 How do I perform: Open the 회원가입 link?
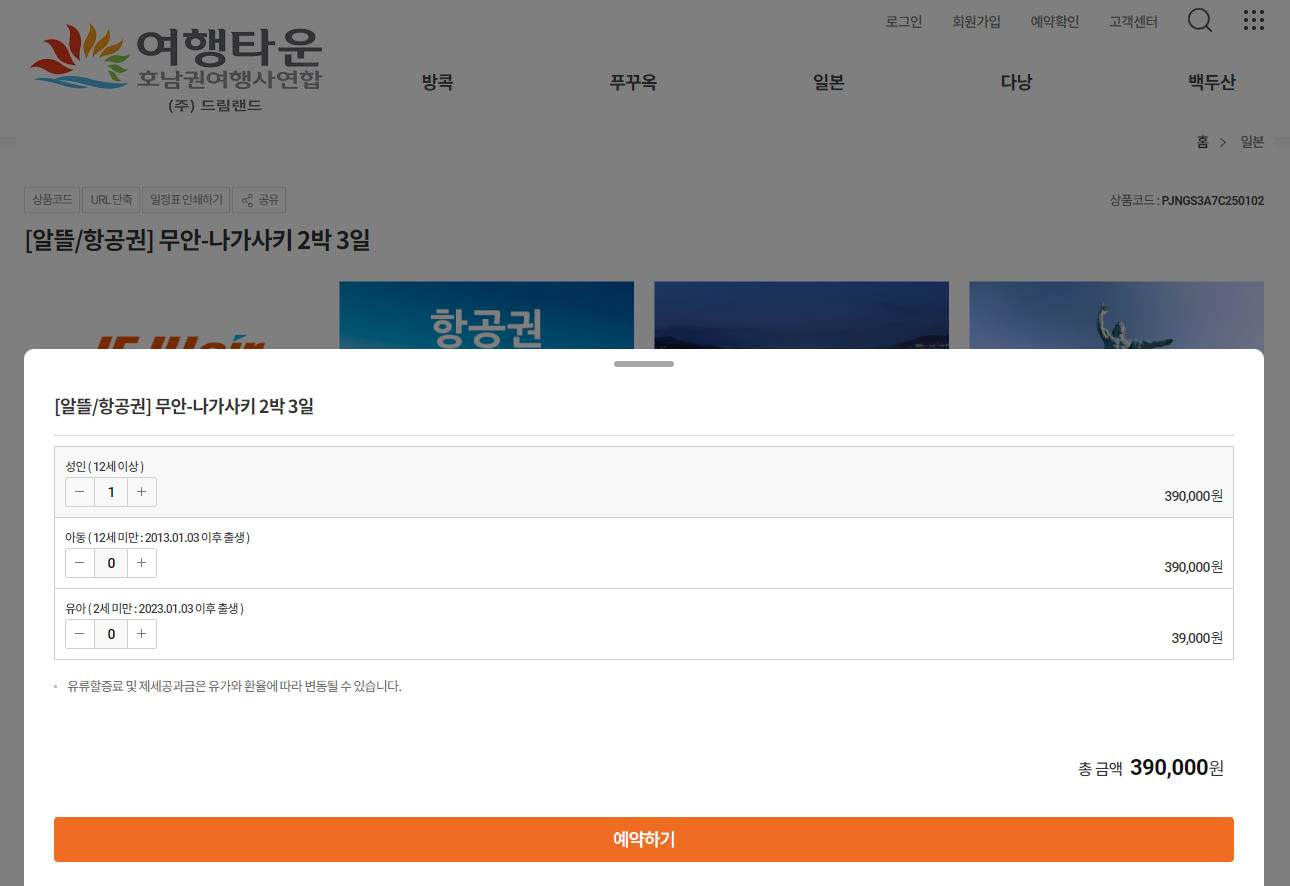tap(976, 21)
